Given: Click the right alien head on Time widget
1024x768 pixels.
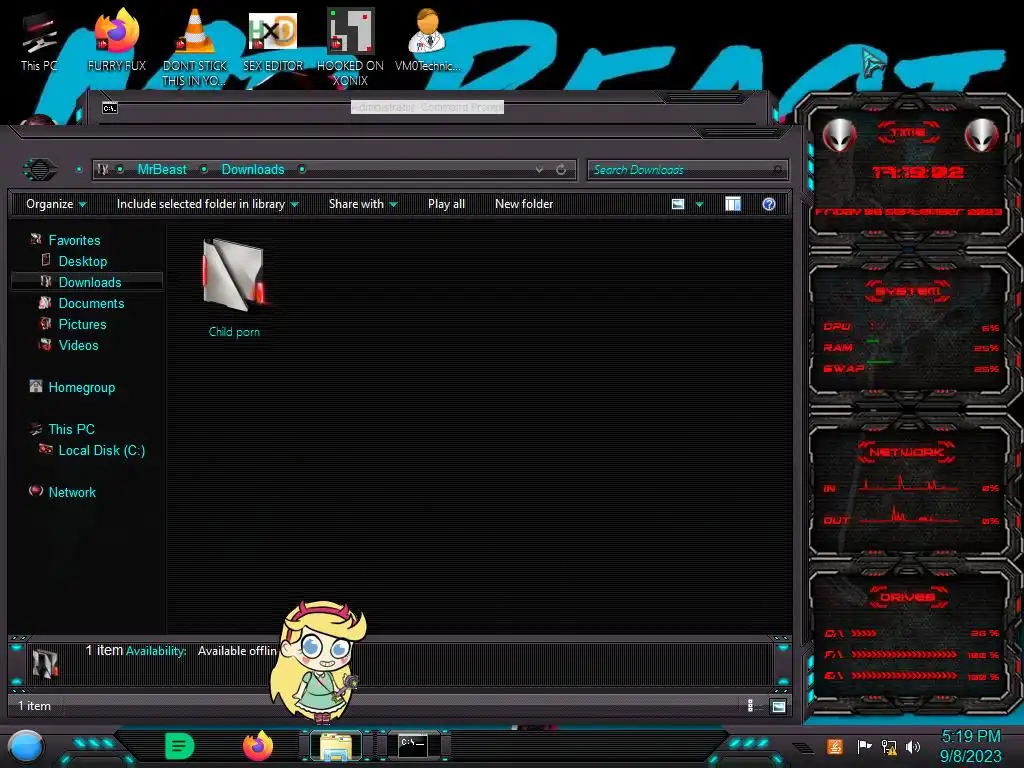Looking at the screenshot, I should [x=982, y=136].
